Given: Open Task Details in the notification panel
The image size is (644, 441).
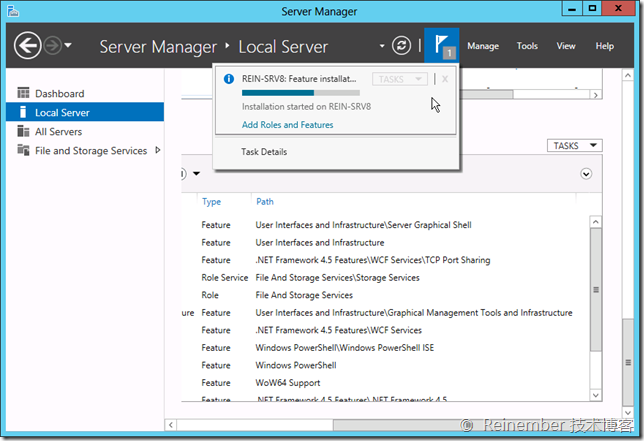Looking at the screenshot, I should pos(264,152).
